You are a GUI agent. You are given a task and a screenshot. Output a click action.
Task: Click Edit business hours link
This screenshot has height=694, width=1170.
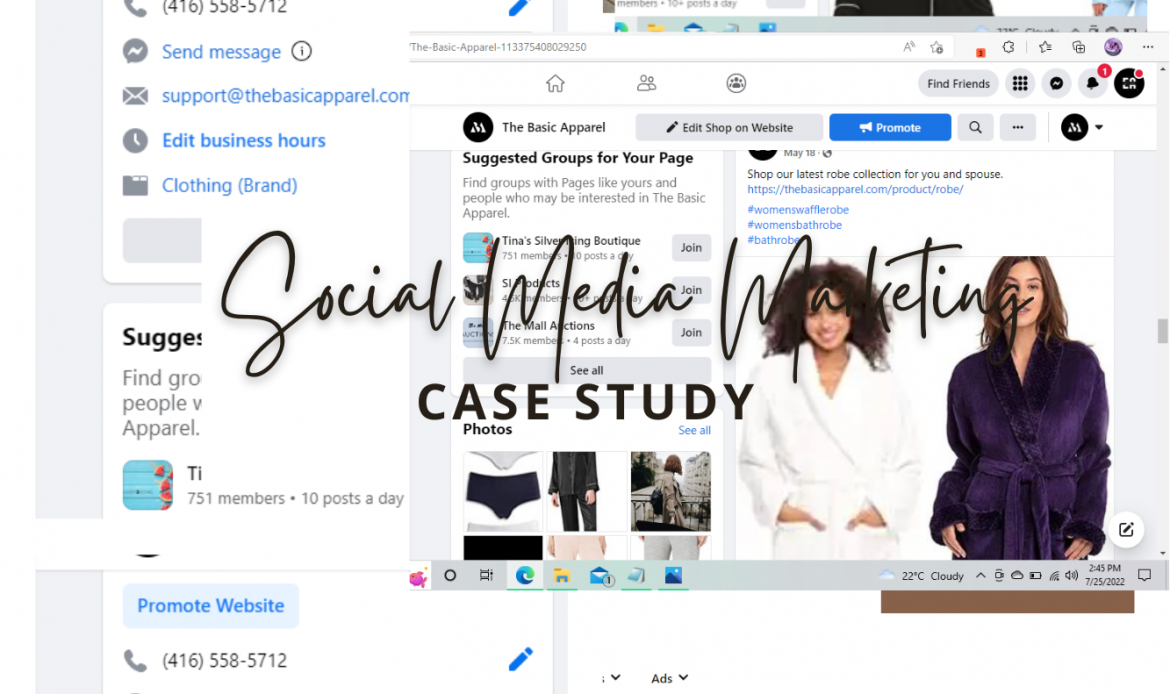point(244,140)
